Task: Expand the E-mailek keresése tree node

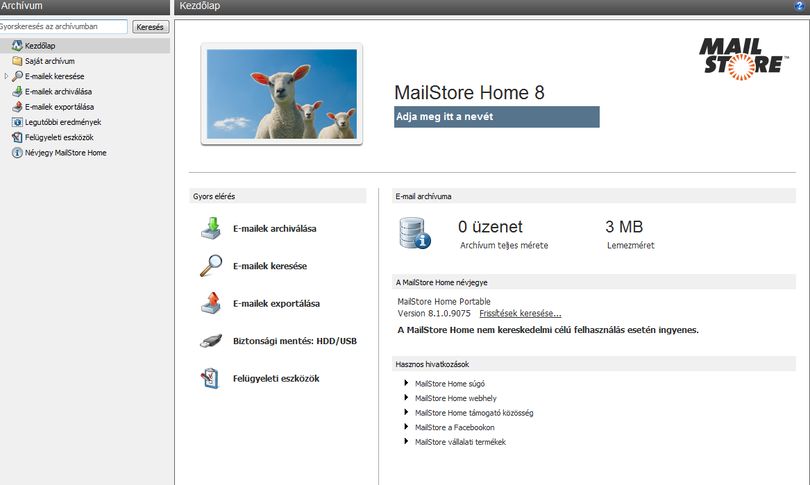Action: (x=6, y=76)
